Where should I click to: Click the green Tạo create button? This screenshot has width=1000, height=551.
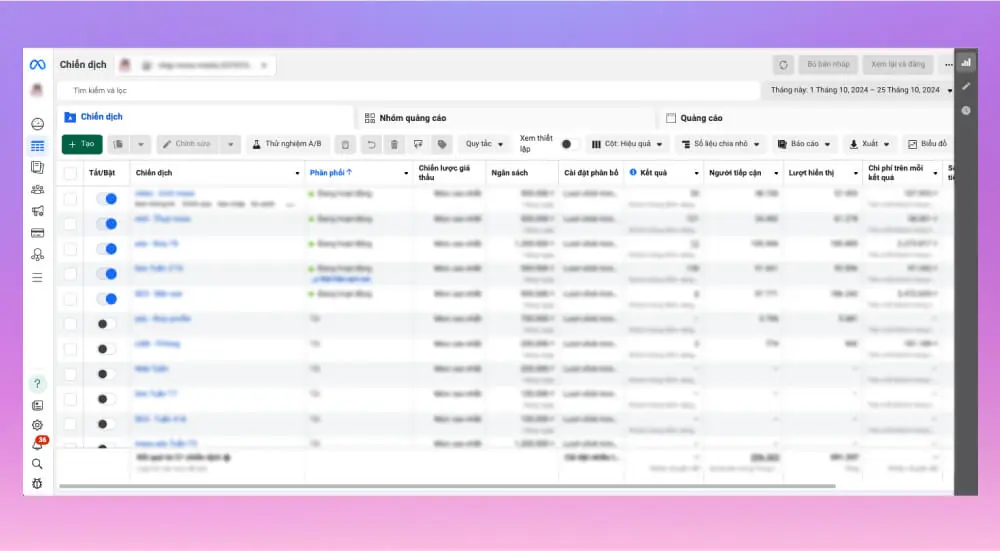[x=82, y=144]
